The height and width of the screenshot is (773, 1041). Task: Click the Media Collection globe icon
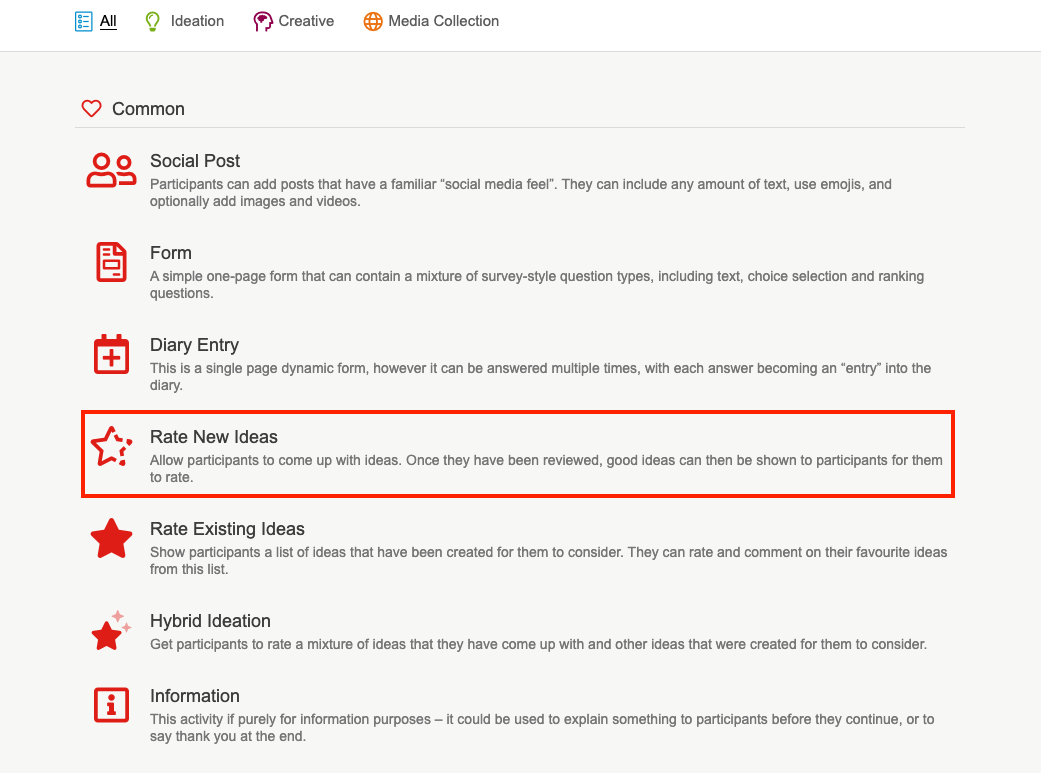373,21
